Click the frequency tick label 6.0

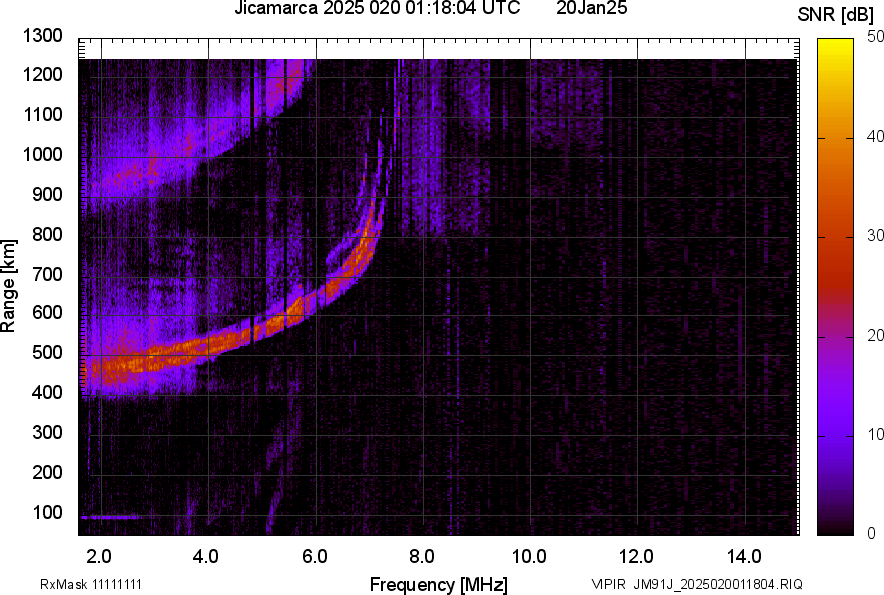click(315, 557)
